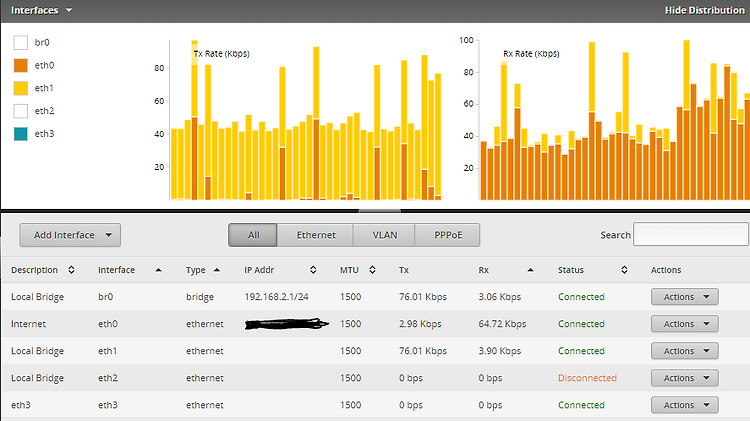The width and height of the screenshot is (750, 421).
Task: Open the Add Interface dropdown
Action: coord(70,235)
